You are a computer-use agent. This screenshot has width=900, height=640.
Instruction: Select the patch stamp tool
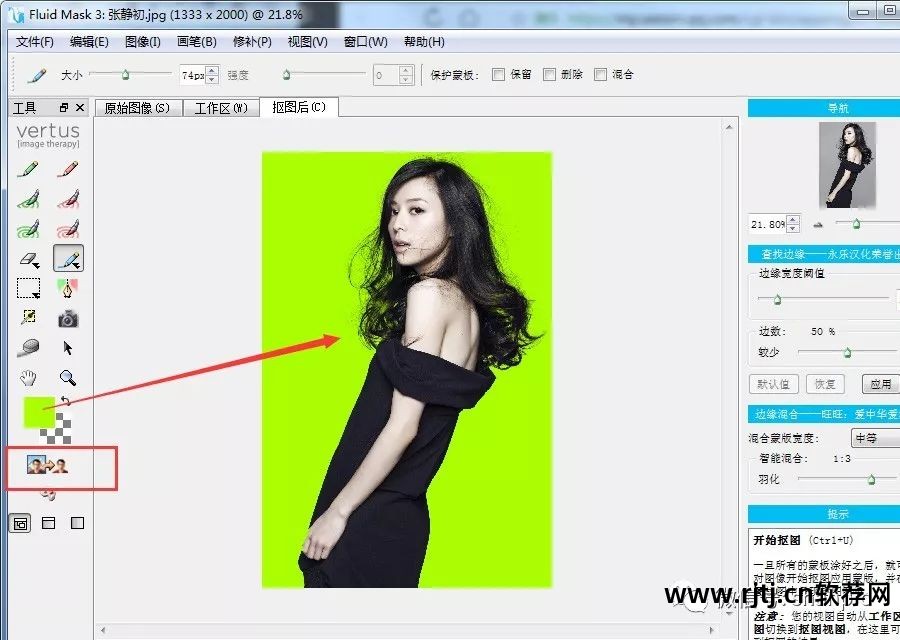[x=28, y=347]
